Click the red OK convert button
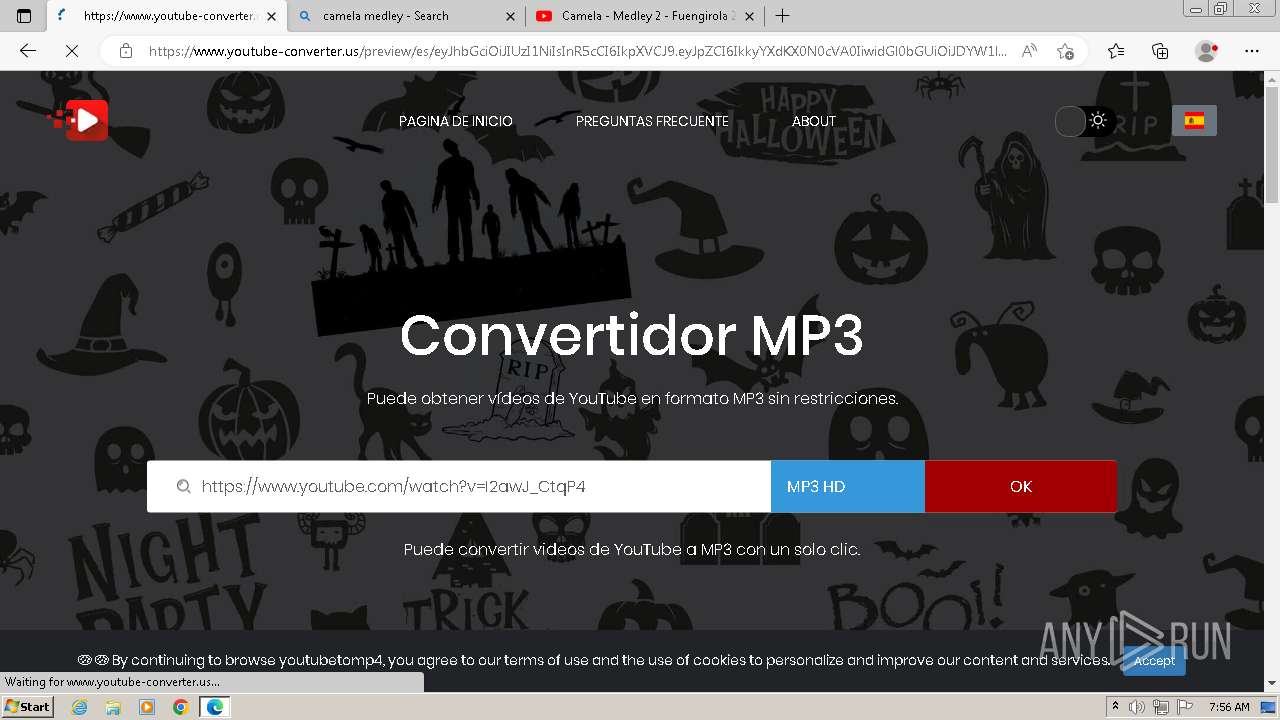The height and width of the screenshot is (720, 1280). [1020, 486]
